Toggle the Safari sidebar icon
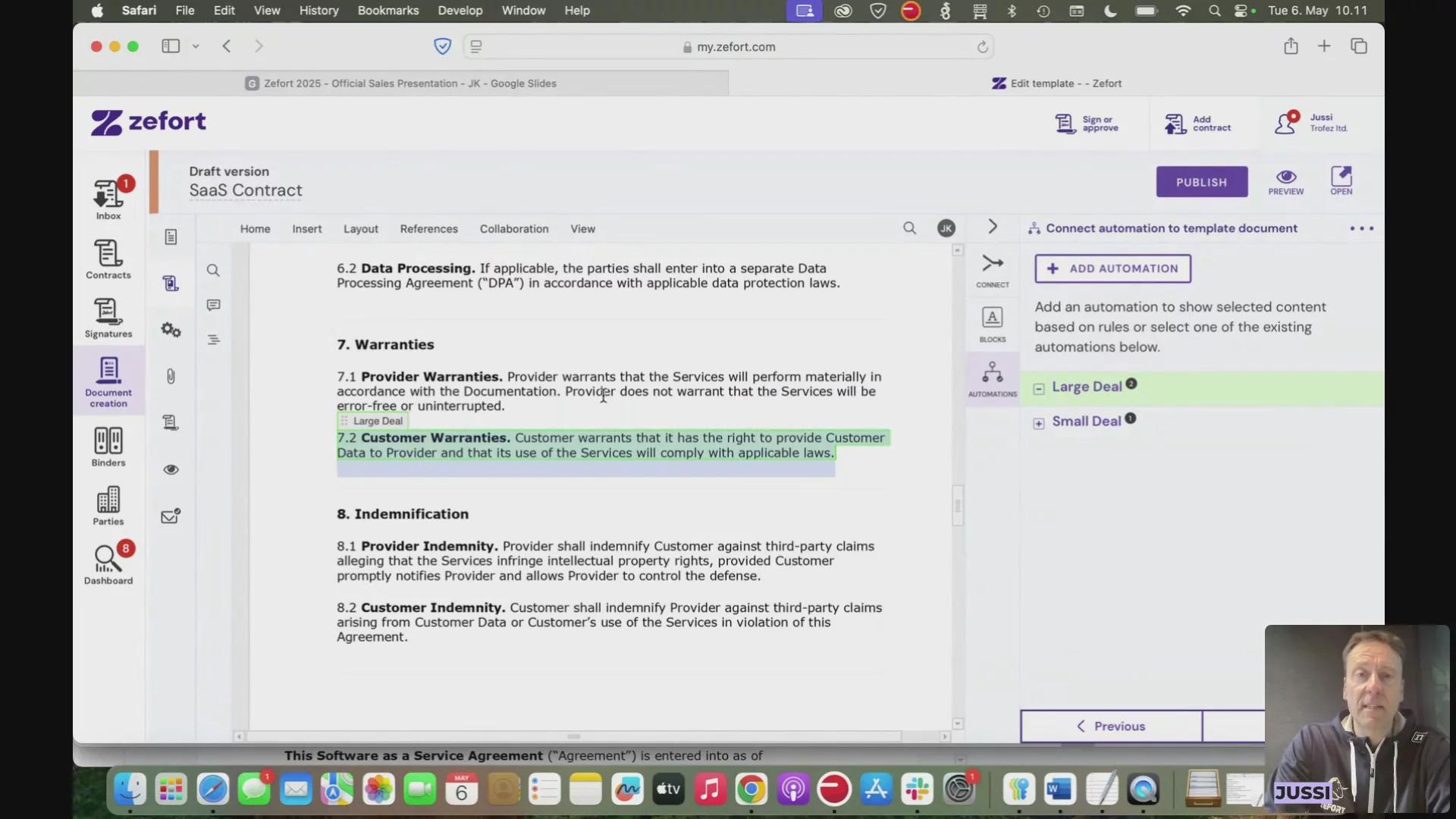The height and width of the screenshot is (819, 1456). point(171,46)
